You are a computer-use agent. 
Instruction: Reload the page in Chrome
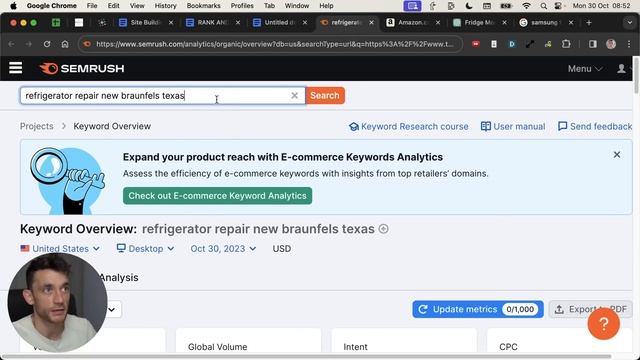coord(47,44)
